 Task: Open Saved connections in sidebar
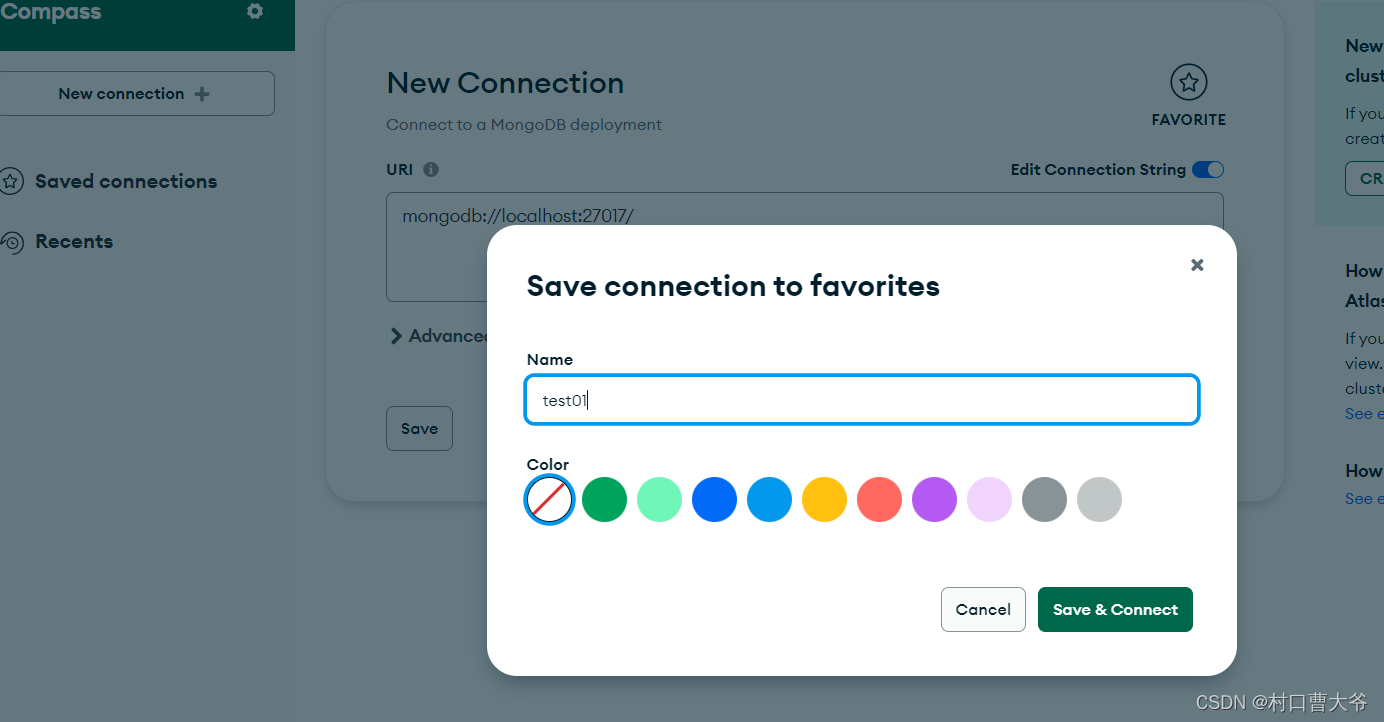(x=126, y=181)
